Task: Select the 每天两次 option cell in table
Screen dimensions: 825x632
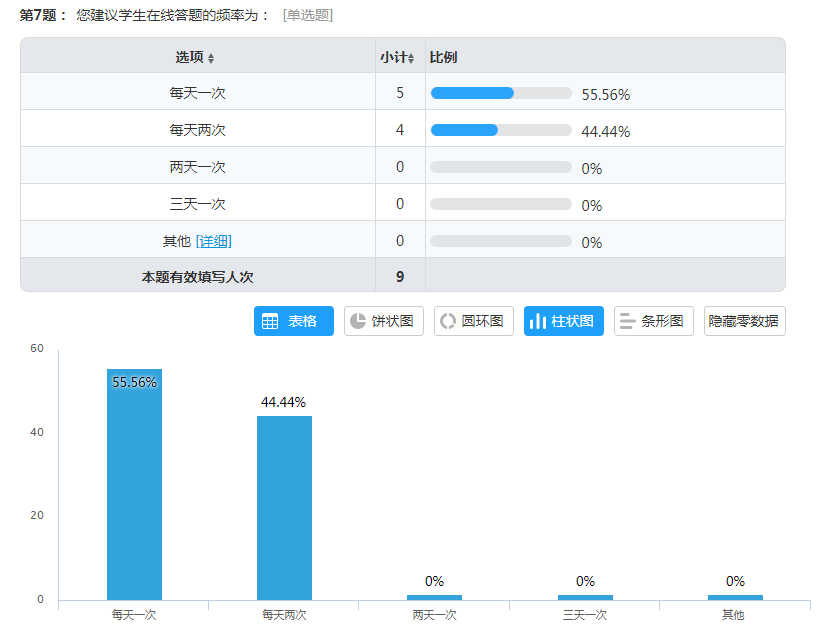Action: click(x=198, y=128)
